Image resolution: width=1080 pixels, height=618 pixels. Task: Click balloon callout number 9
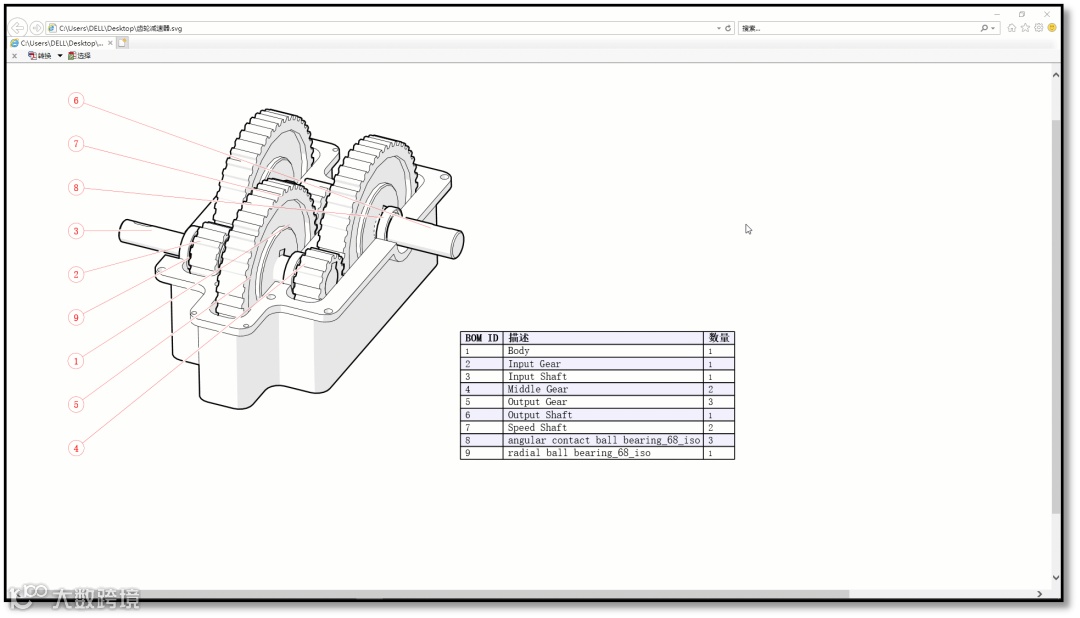tap(76, 318)
